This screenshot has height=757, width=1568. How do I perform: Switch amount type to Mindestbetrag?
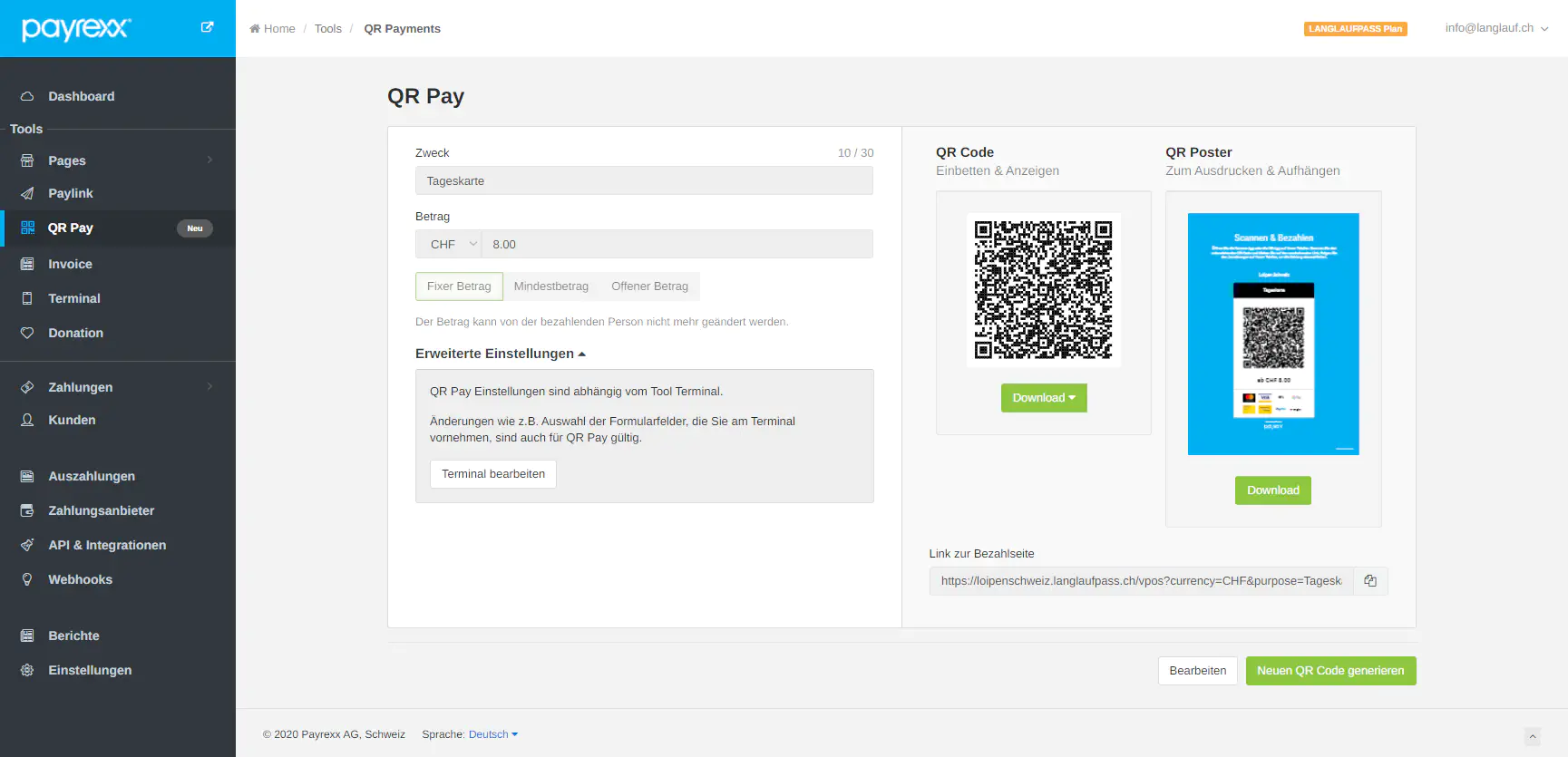[550, 286]
